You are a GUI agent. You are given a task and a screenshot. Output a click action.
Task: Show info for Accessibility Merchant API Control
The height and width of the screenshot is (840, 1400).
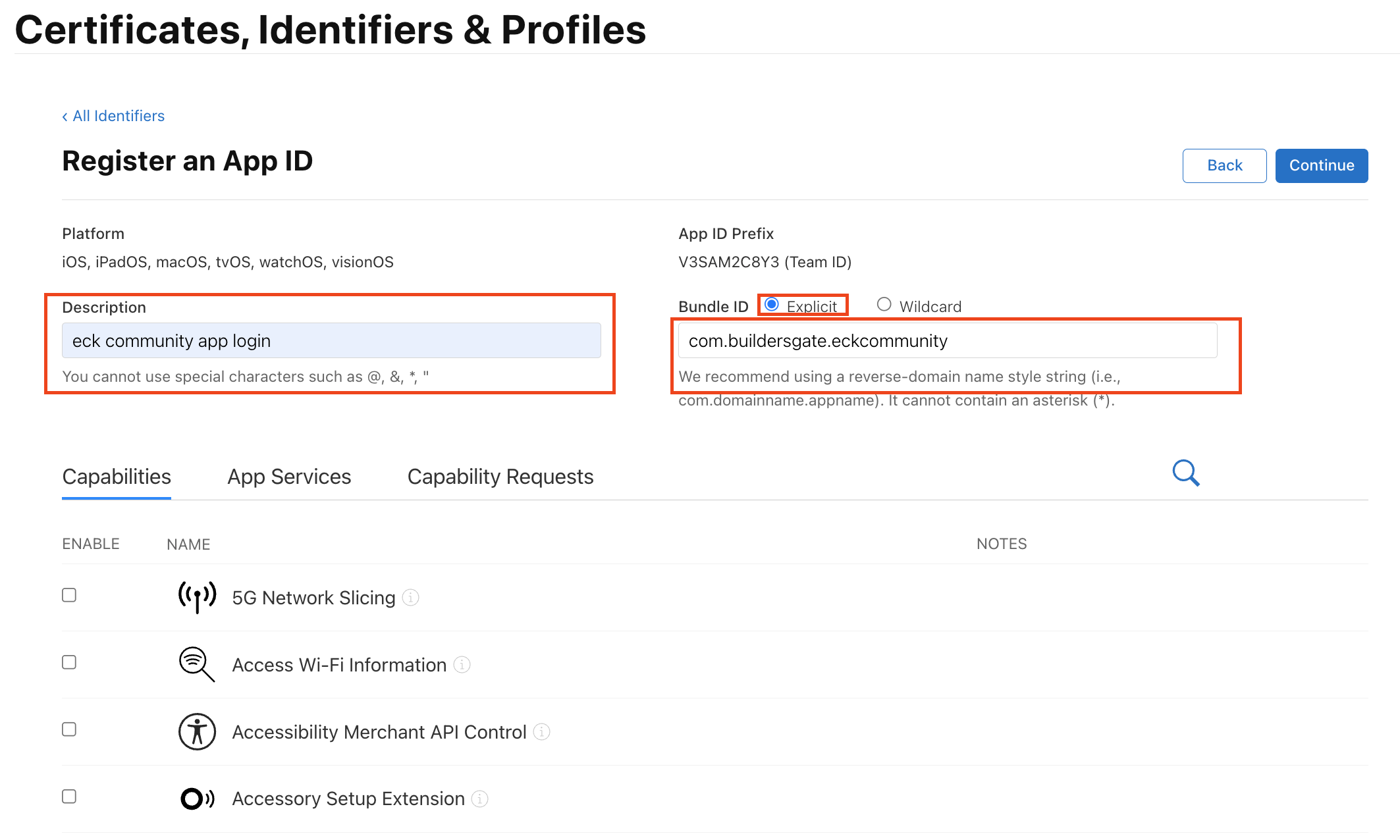point(541,731)
